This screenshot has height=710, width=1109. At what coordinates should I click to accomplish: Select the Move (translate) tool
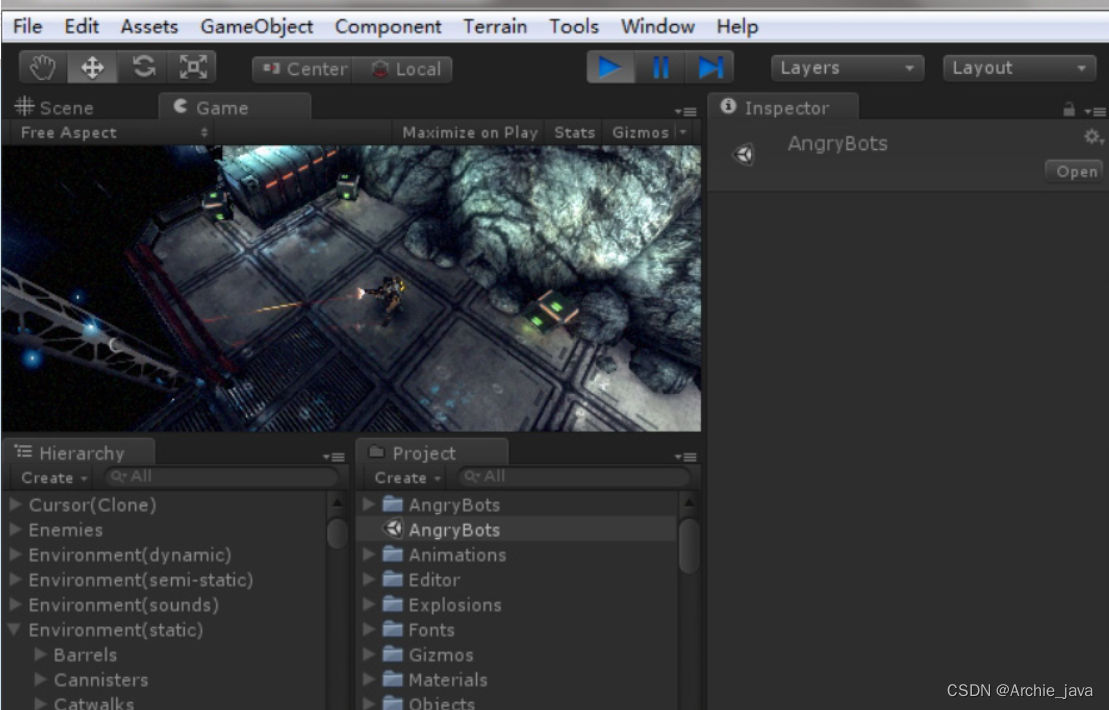(92, 68)
